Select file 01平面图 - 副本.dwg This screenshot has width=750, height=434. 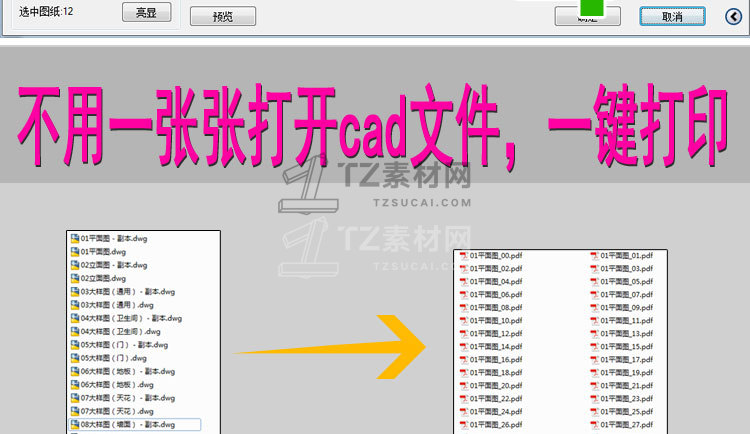(x=109, y=238)
